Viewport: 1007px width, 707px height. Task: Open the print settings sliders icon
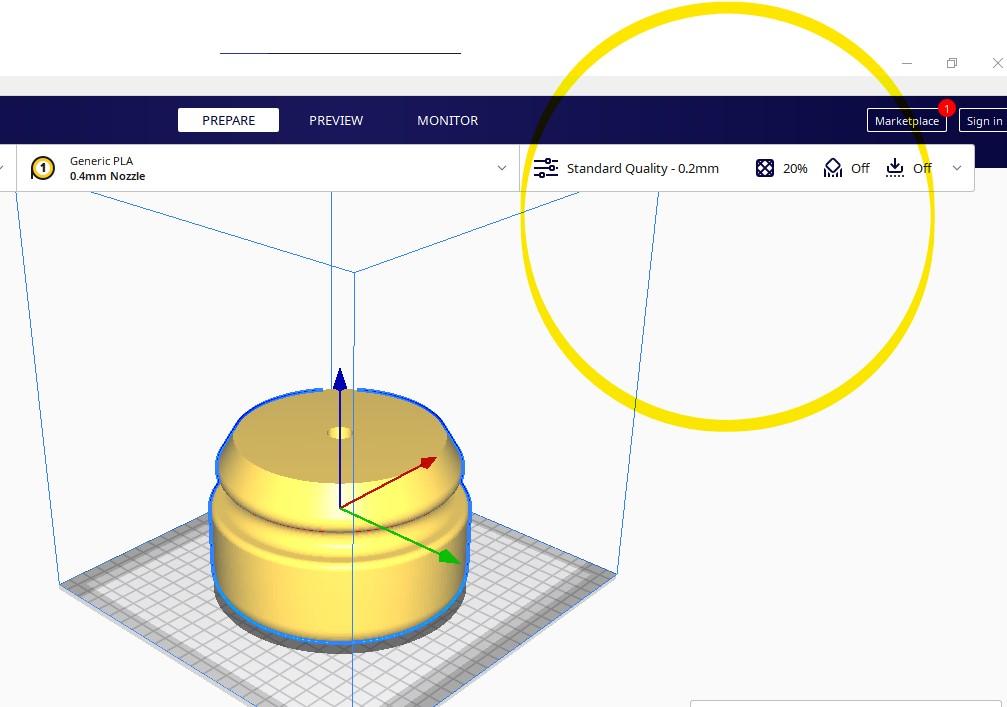click(x=546, y=168)
